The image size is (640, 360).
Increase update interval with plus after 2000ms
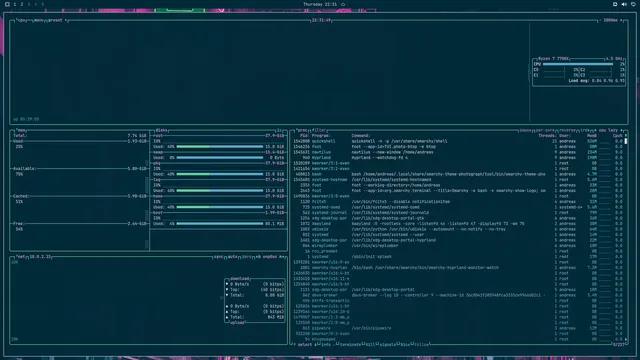click(x=622, y=20)
